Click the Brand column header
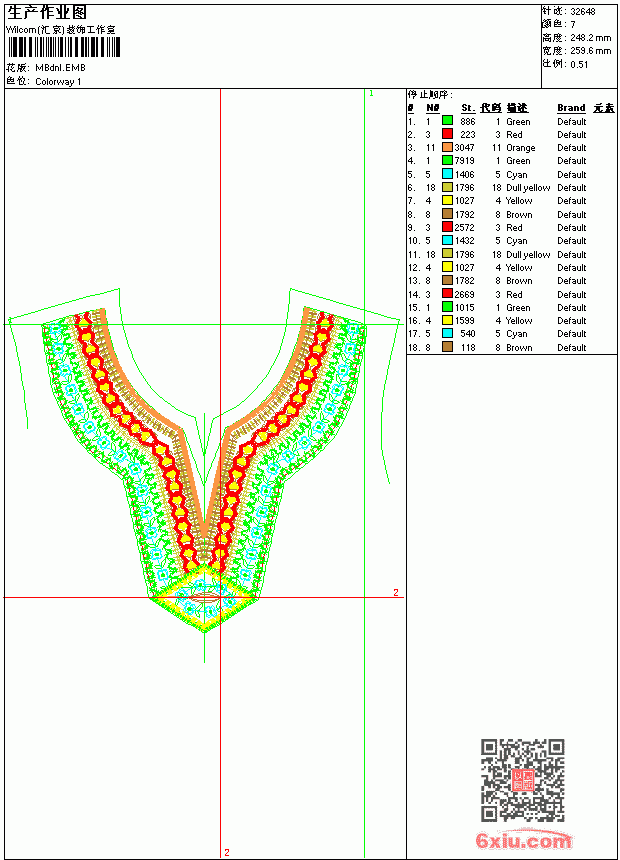The height and width of the screenshot is (860, 620). (x=571, y=108)
